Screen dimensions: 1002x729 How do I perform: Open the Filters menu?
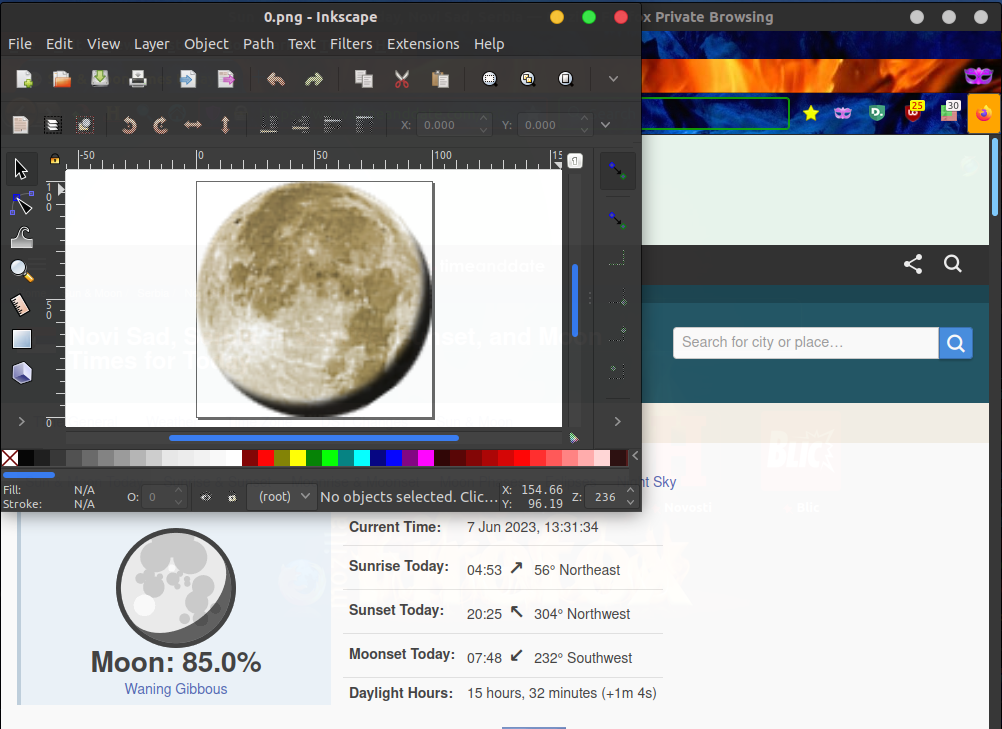coord(351,44)
